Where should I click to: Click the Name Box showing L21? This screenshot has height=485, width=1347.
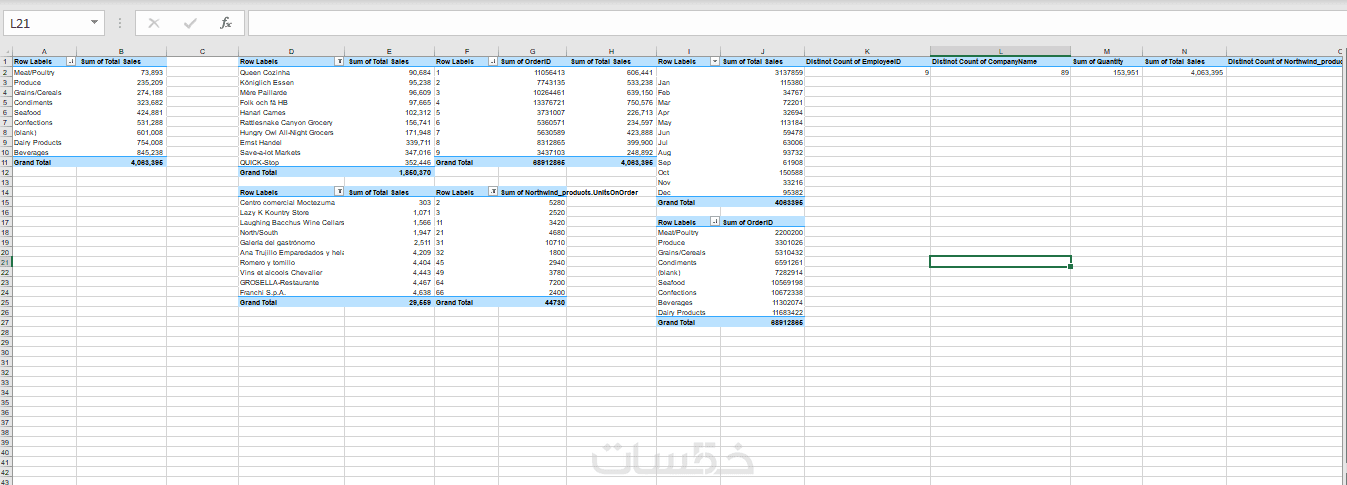click(46, 22)
